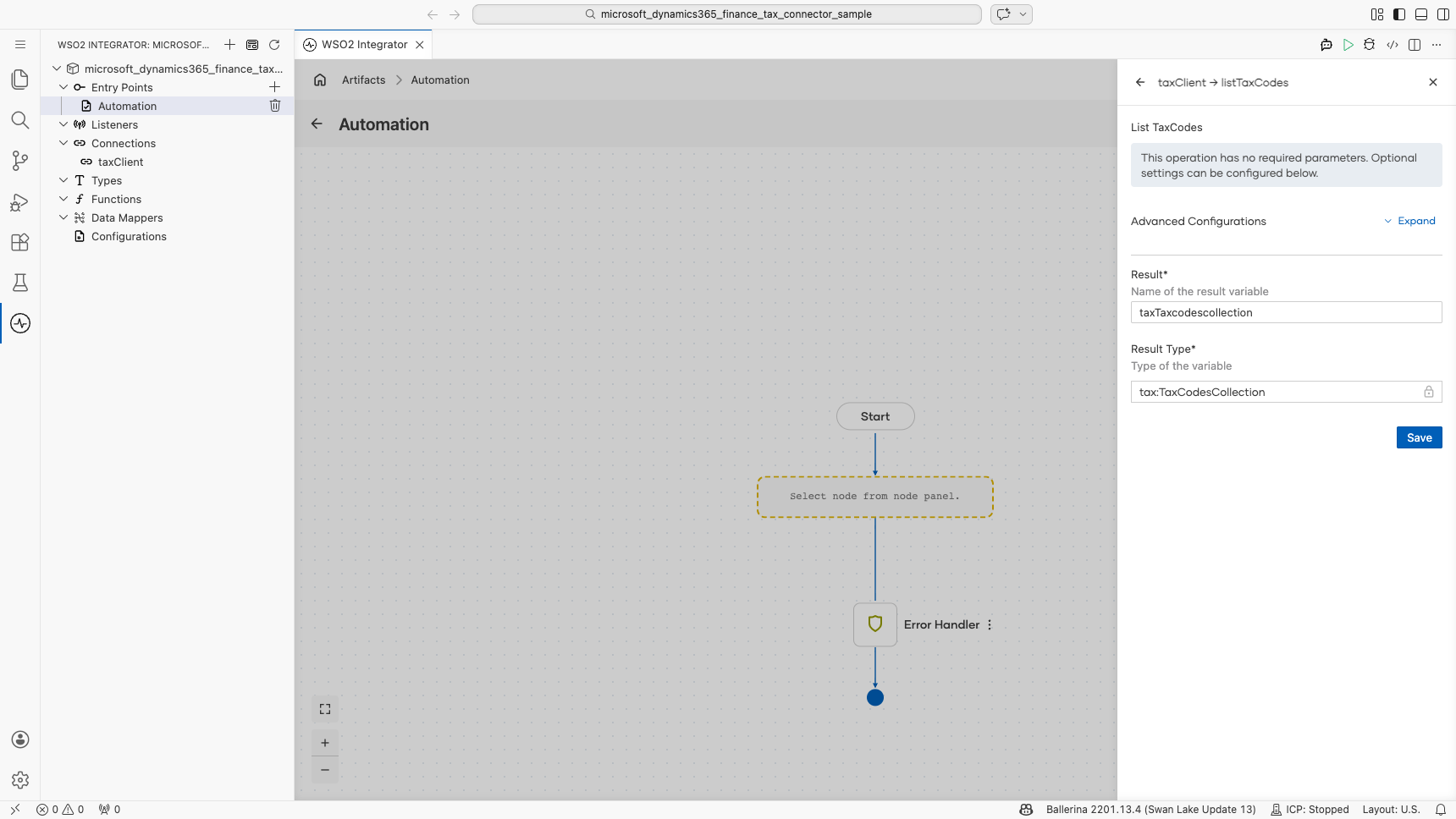Viewport: 1456px width, 819px height.
Task: Go back in the listTaxCodes side panel
Action: (1140, 82)
